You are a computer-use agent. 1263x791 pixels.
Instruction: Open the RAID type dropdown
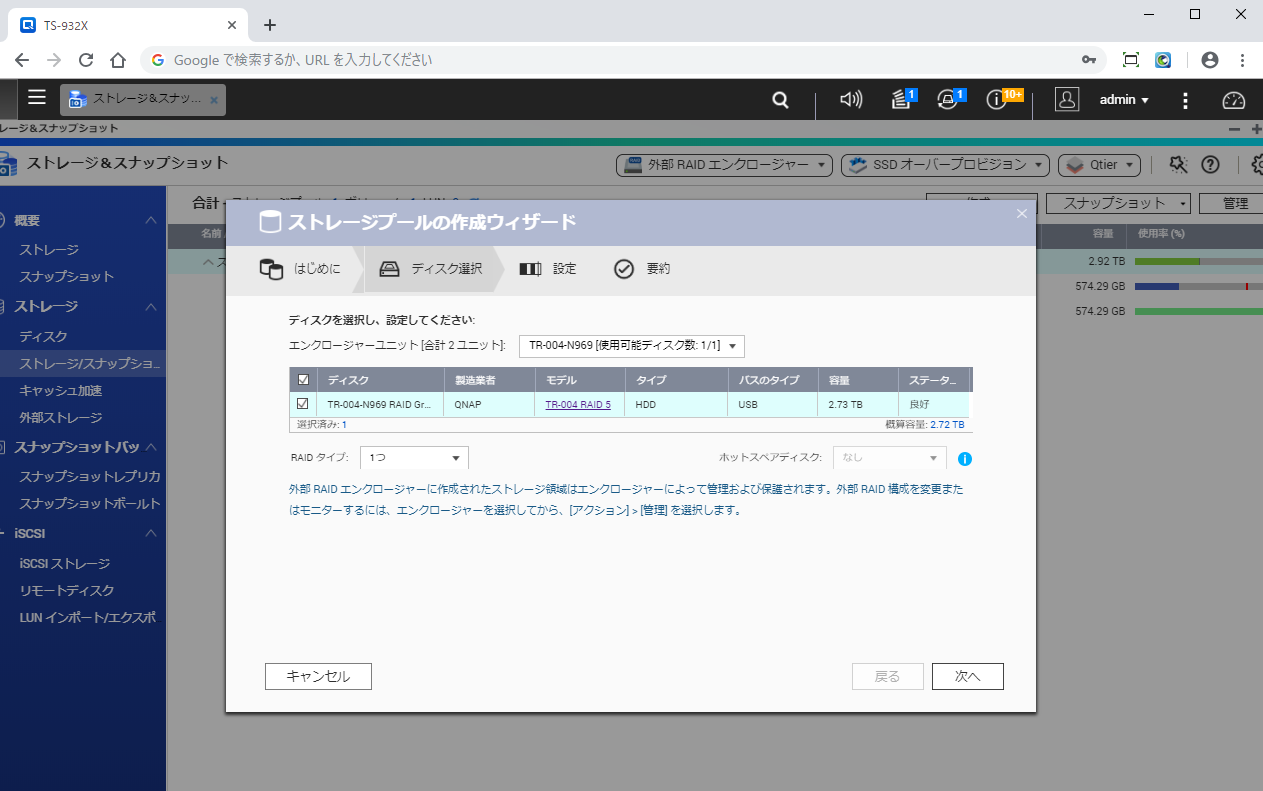[414, 458]
